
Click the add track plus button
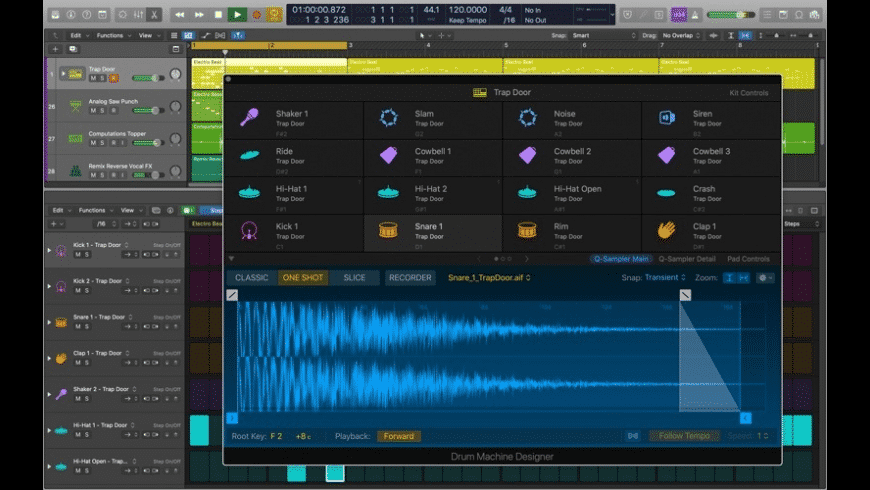pos(55,49)
